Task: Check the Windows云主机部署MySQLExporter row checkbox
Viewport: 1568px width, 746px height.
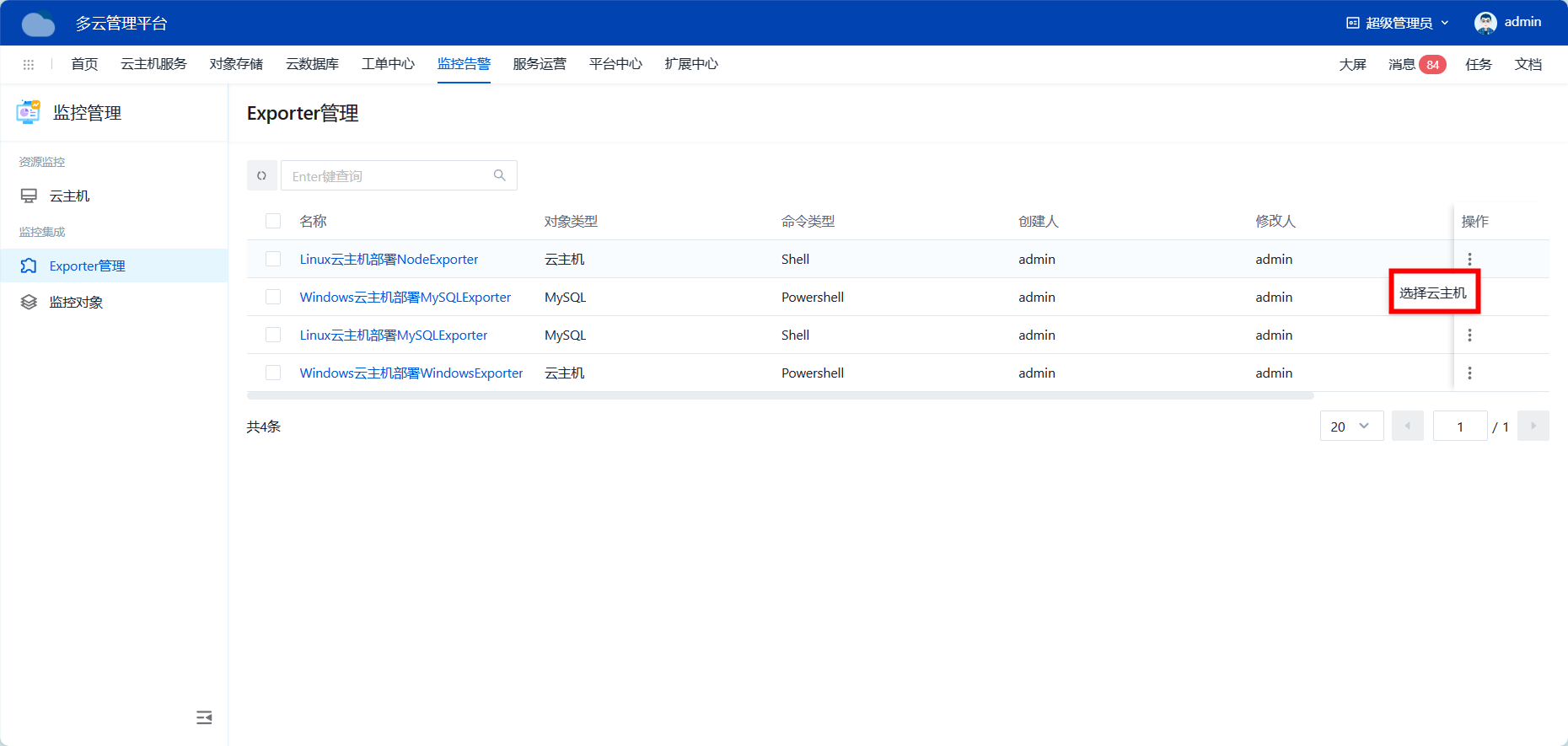Action: [273, 297]
